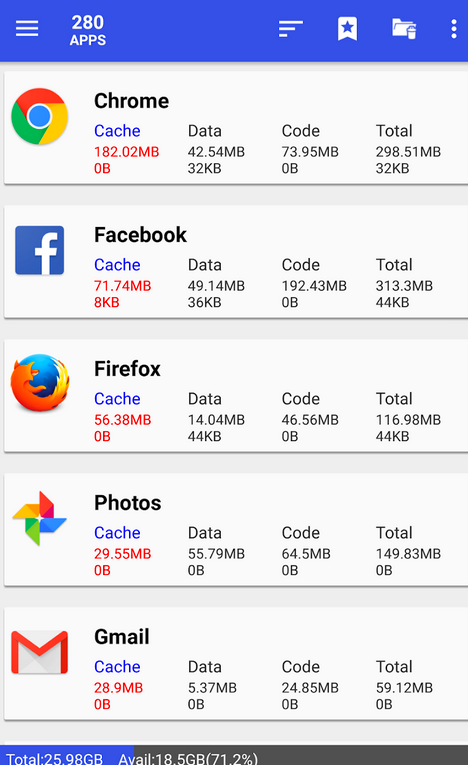Open the three-dot overflow menu
468x765 pixels.
point(454,29)
